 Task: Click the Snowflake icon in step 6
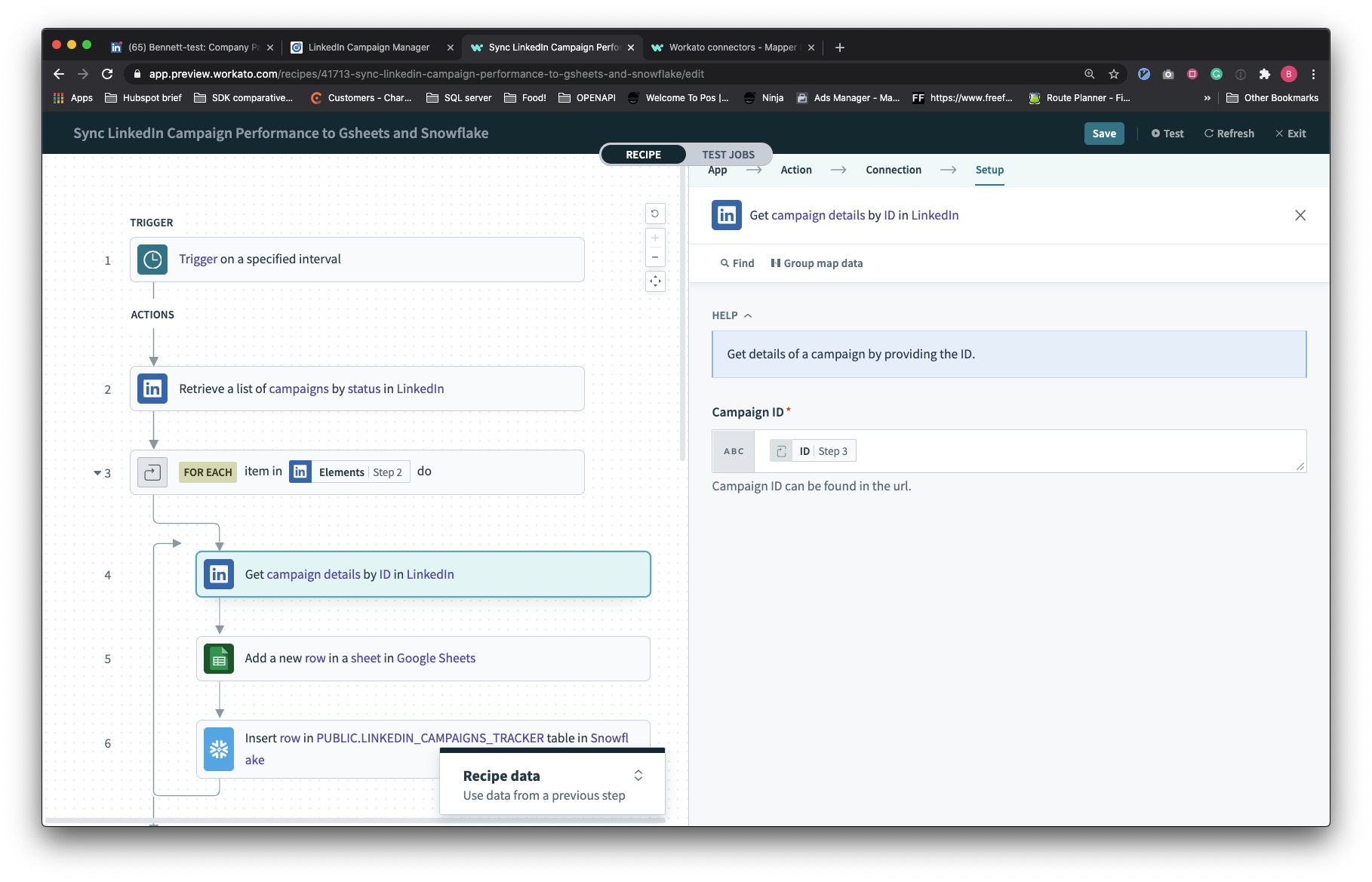pyautogui.click(x=219, y=749)
